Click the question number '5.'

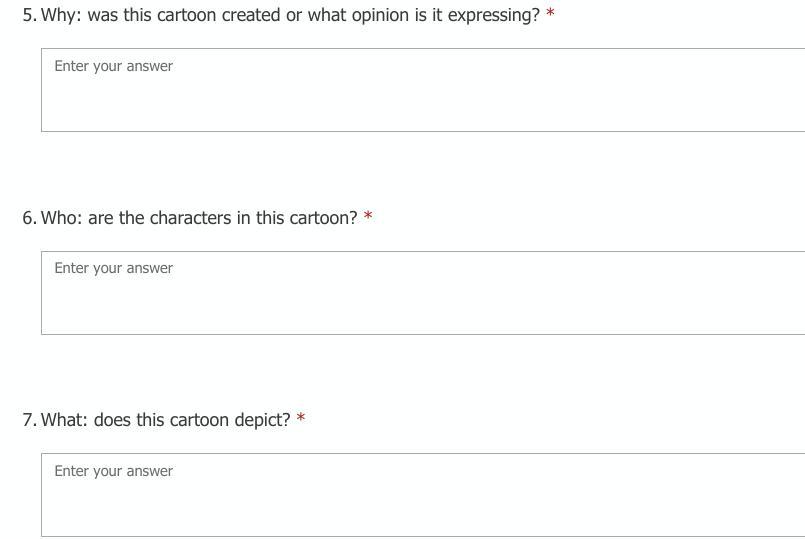[29, 16]
